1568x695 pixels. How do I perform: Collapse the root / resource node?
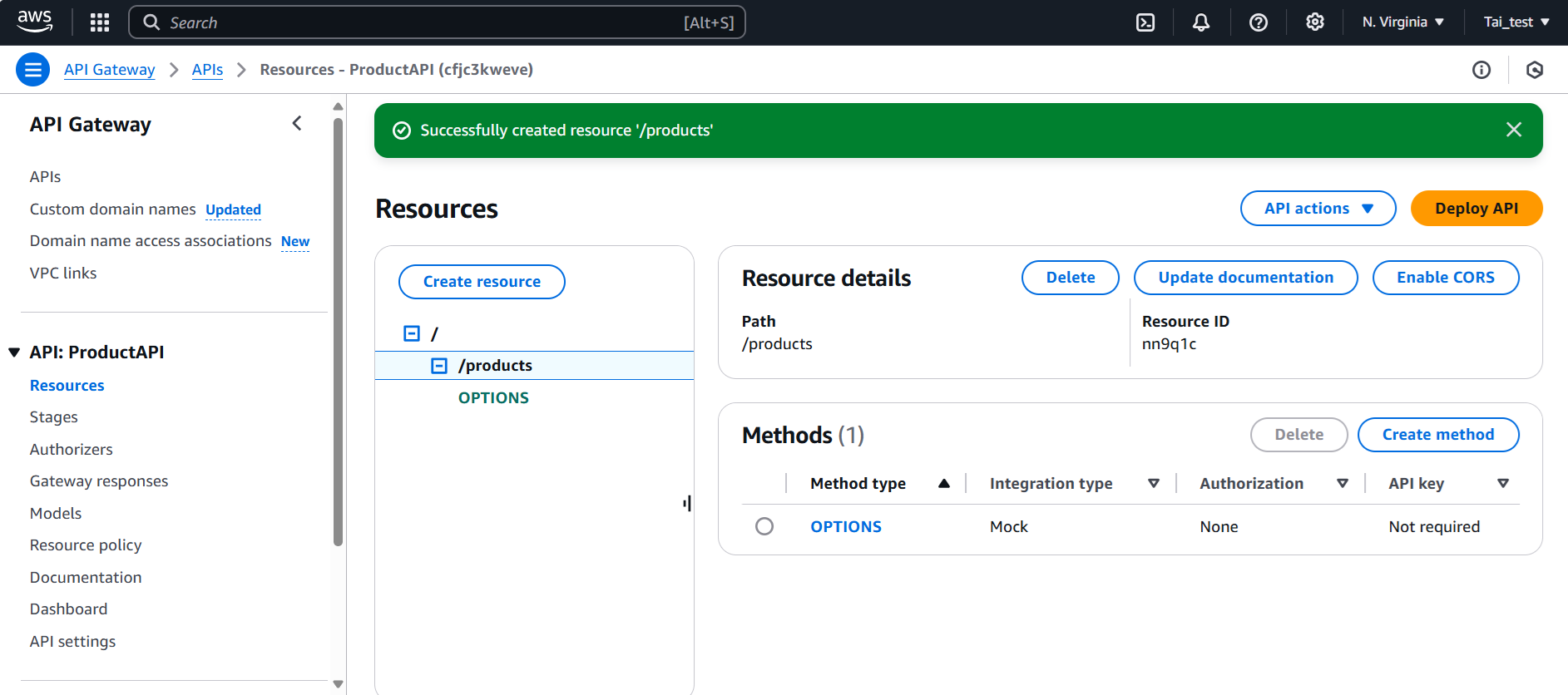412,333
